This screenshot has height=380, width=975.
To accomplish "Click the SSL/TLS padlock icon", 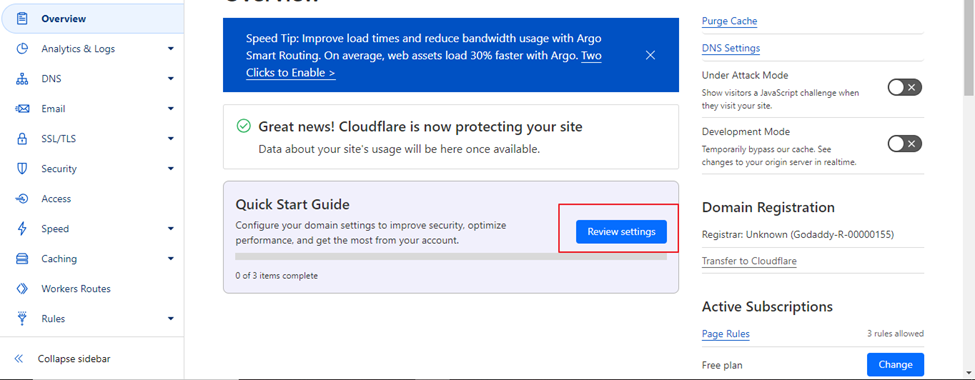I will [x=22, y=139].
